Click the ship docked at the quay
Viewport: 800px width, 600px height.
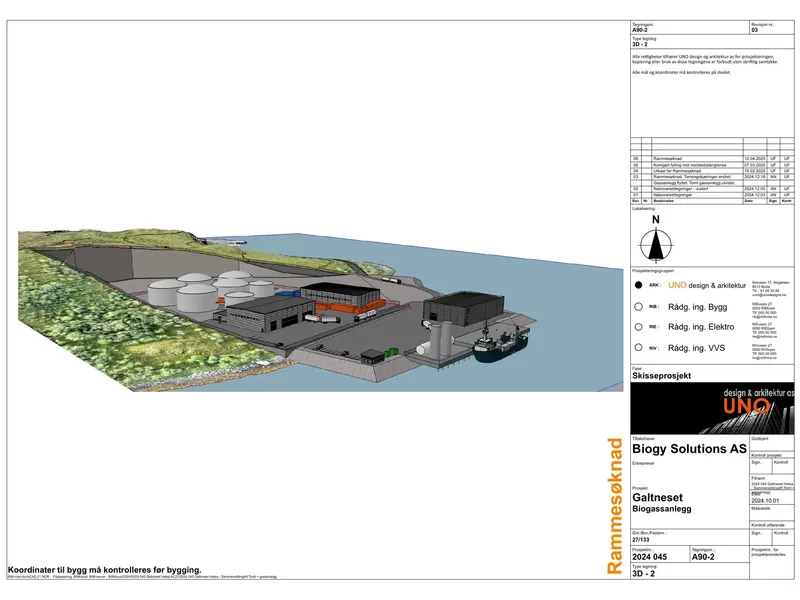coord(501,343)
